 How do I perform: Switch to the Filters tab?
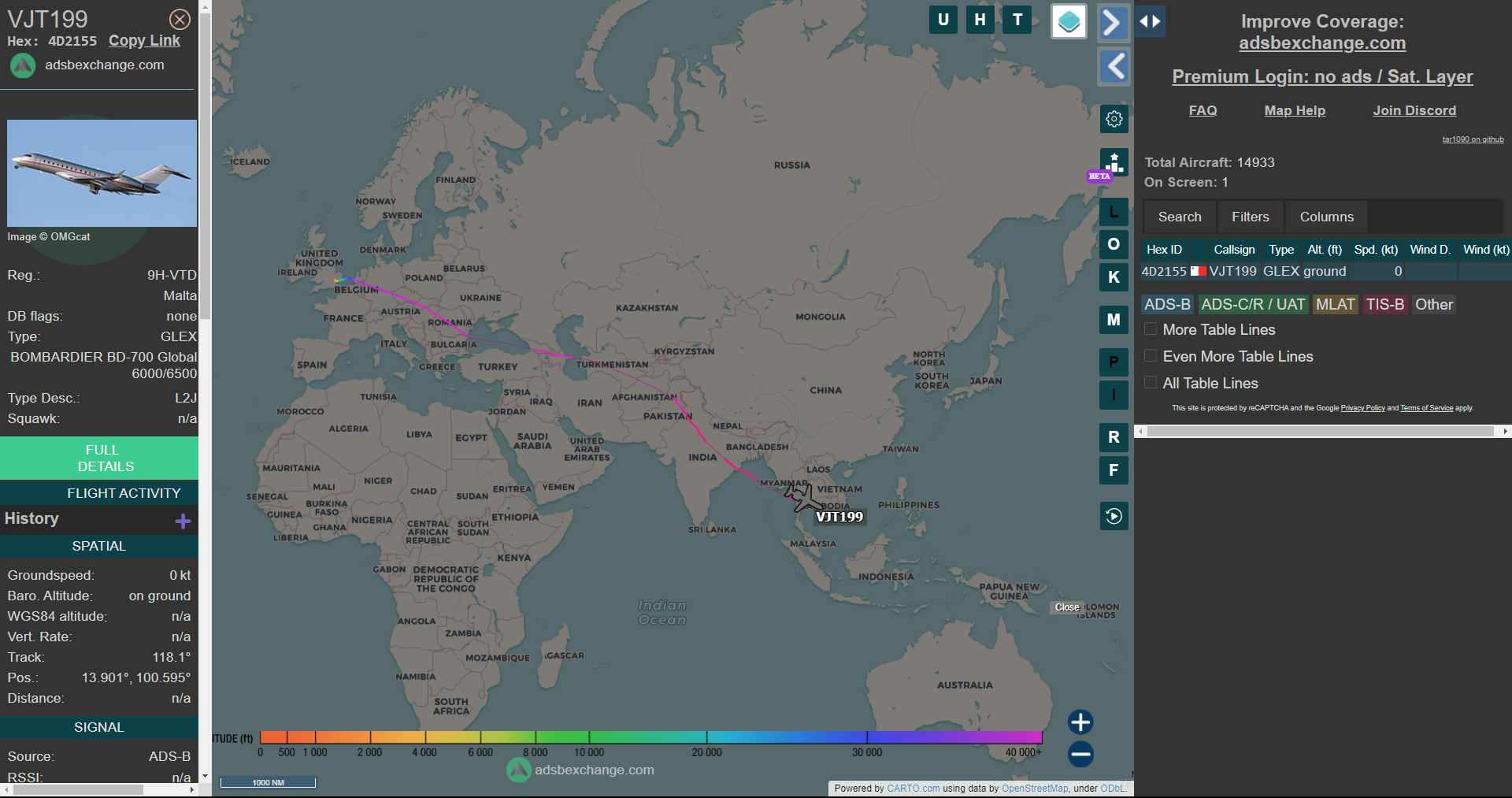point(1251,217)
